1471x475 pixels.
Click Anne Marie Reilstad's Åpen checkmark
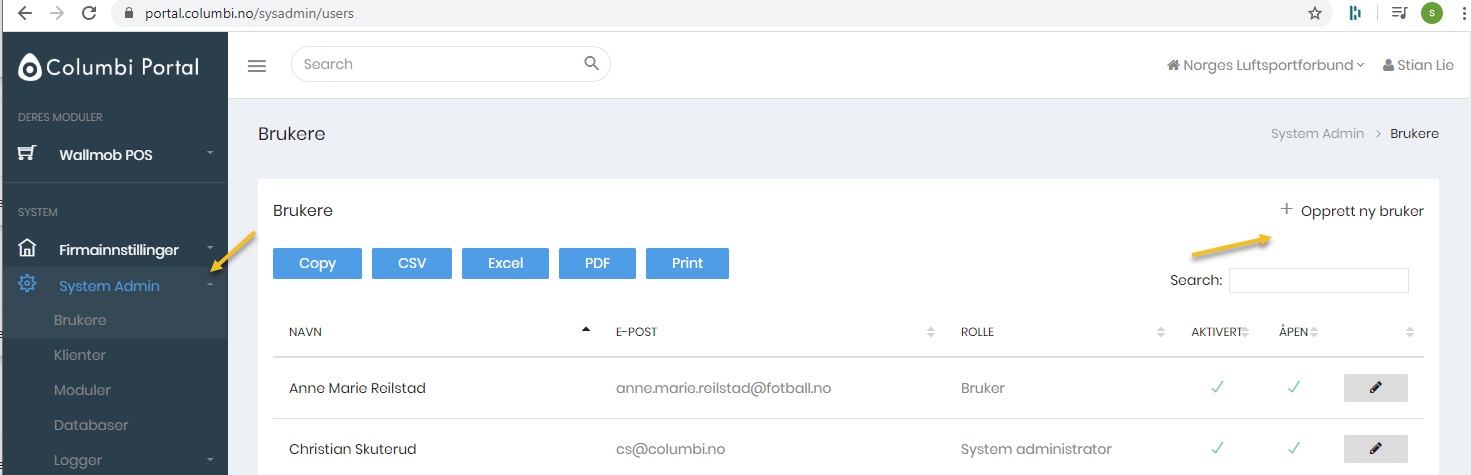[1294, 387]
